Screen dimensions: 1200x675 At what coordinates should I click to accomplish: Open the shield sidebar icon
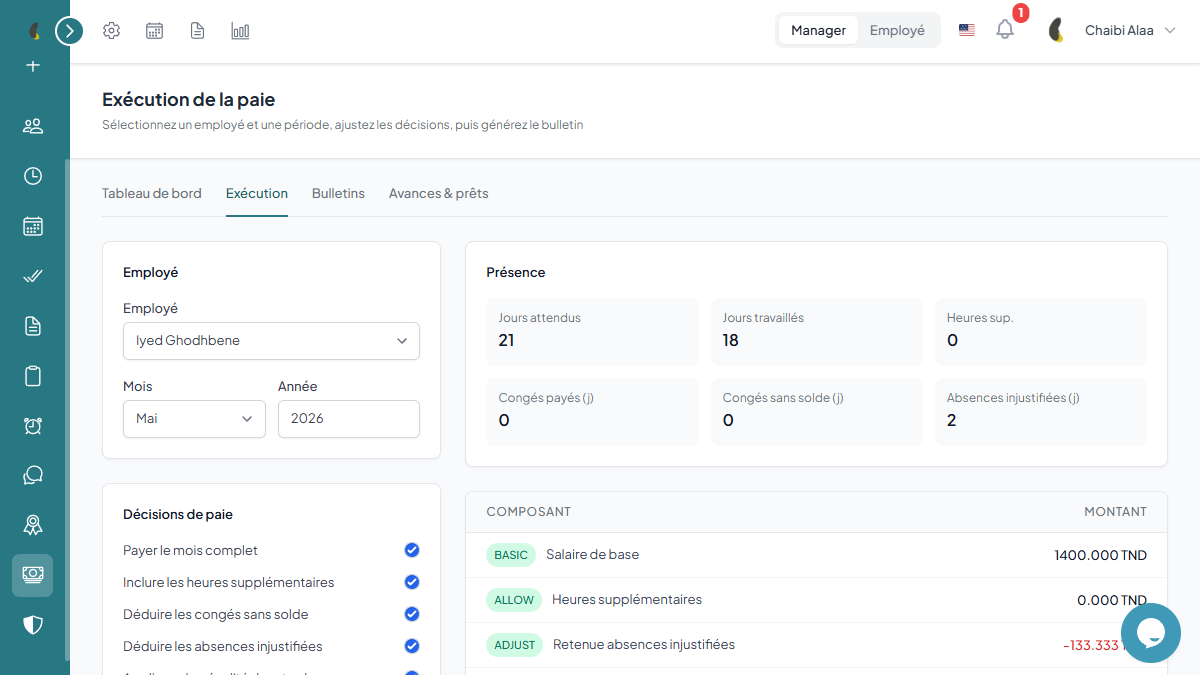[33, 625]
